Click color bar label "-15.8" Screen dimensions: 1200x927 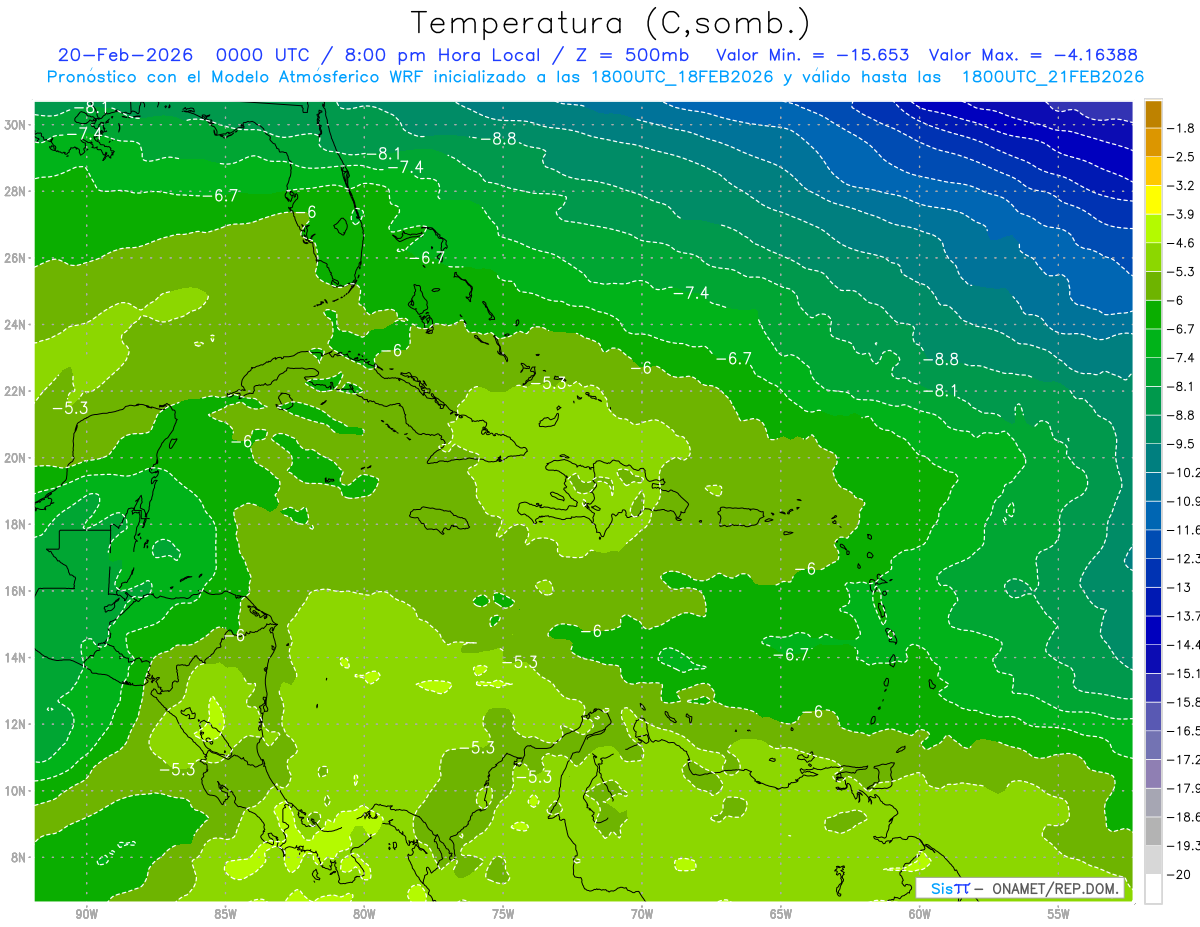pos(1183,702)
